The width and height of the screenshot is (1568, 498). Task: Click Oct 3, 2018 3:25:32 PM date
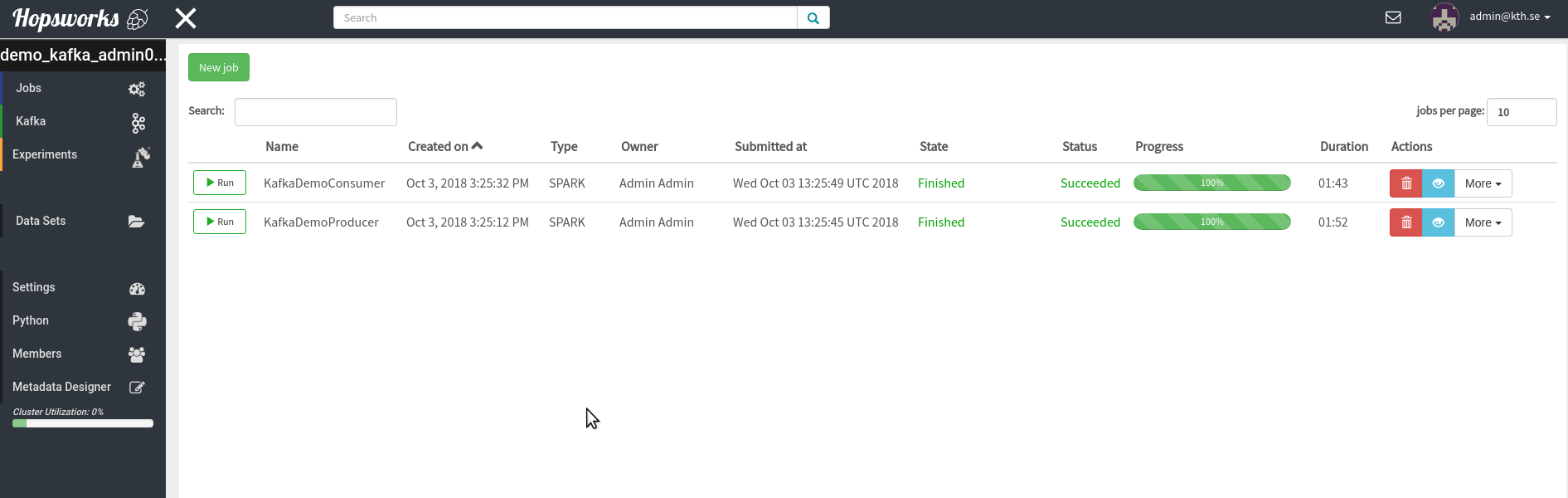click(468, 183)
